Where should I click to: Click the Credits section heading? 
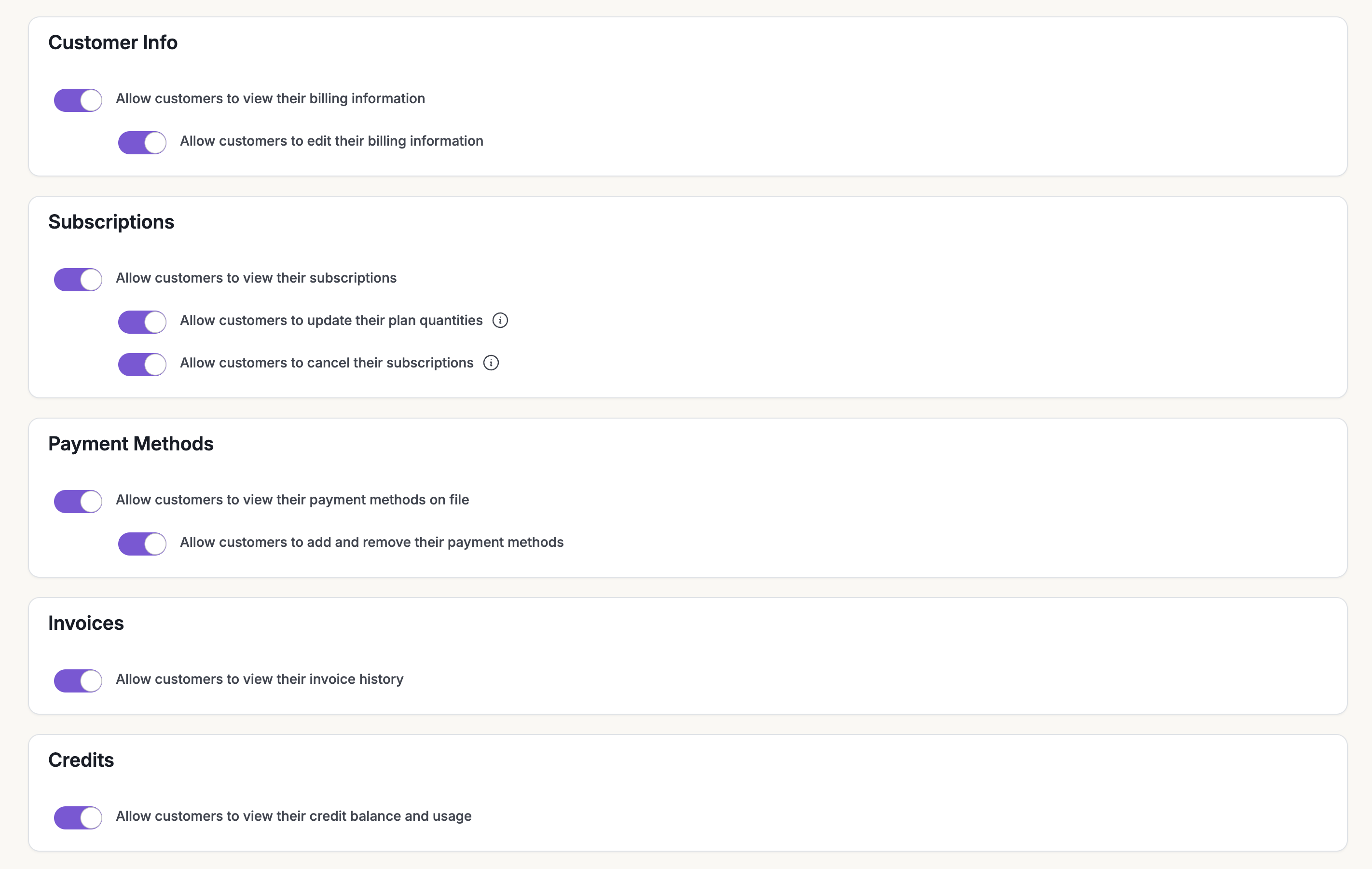click(x=81, y=760)
